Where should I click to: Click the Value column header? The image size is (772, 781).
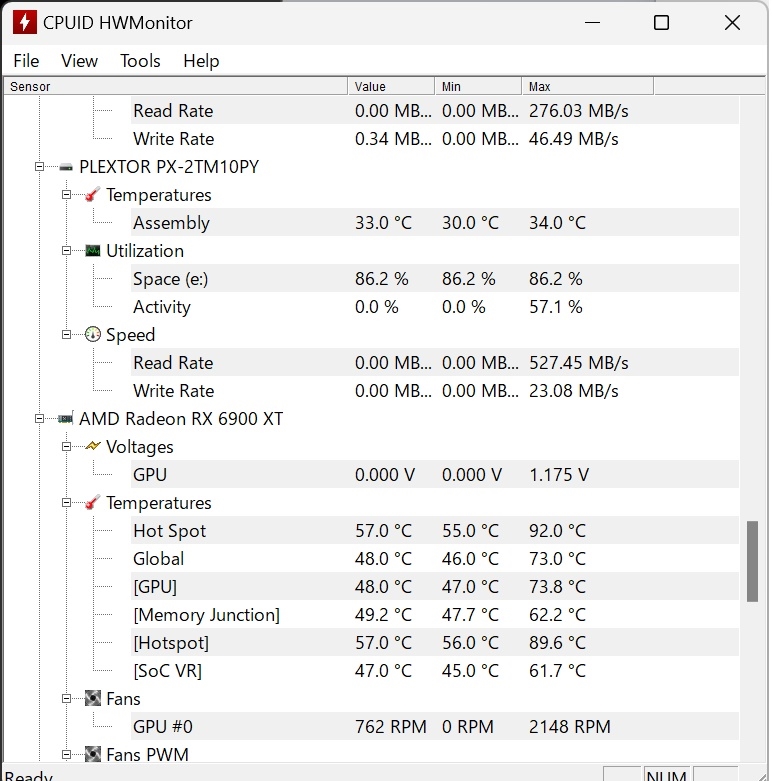[x=390, y=87]
